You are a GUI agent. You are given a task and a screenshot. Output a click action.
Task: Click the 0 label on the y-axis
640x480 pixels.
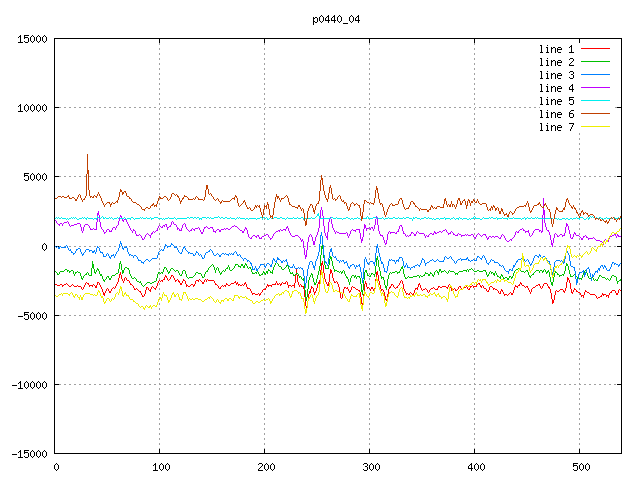tap(45, 246)
